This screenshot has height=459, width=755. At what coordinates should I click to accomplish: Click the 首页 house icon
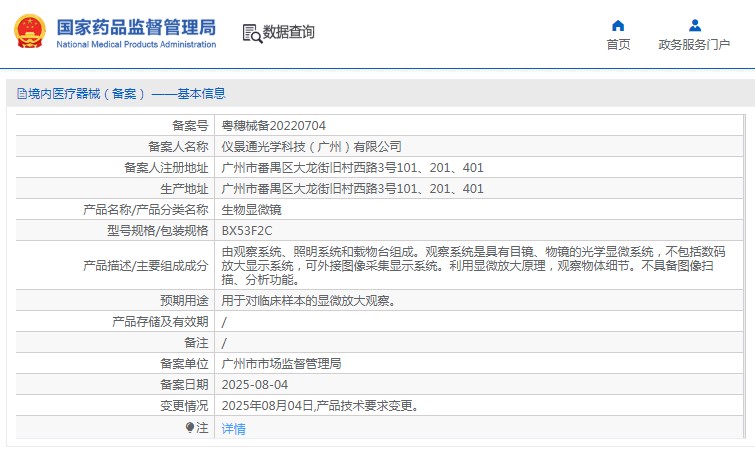618,25
